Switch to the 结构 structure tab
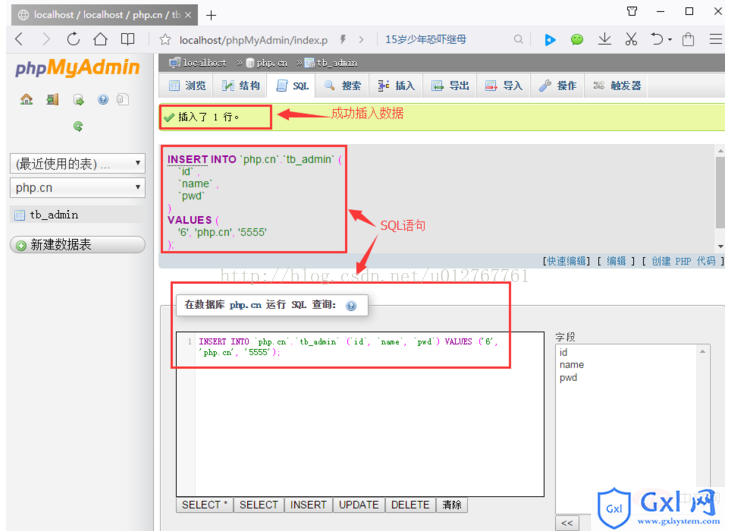 (241, 85)
